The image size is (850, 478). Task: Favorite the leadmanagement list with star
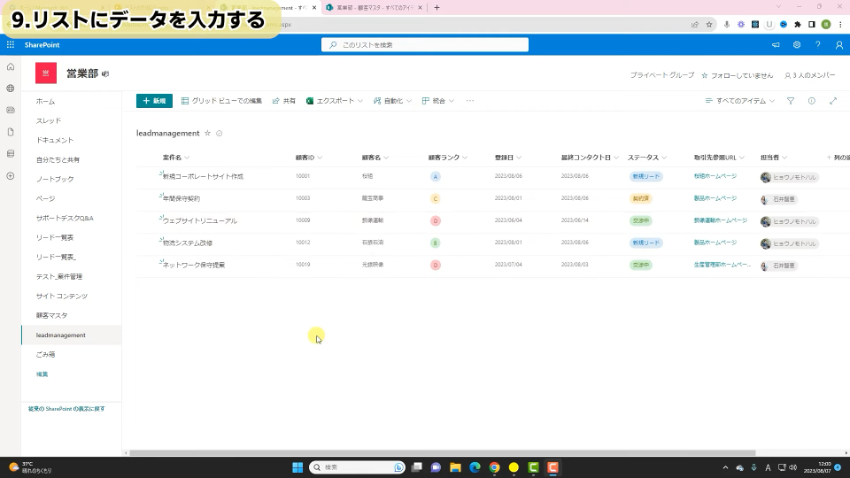tap(208, 133)
